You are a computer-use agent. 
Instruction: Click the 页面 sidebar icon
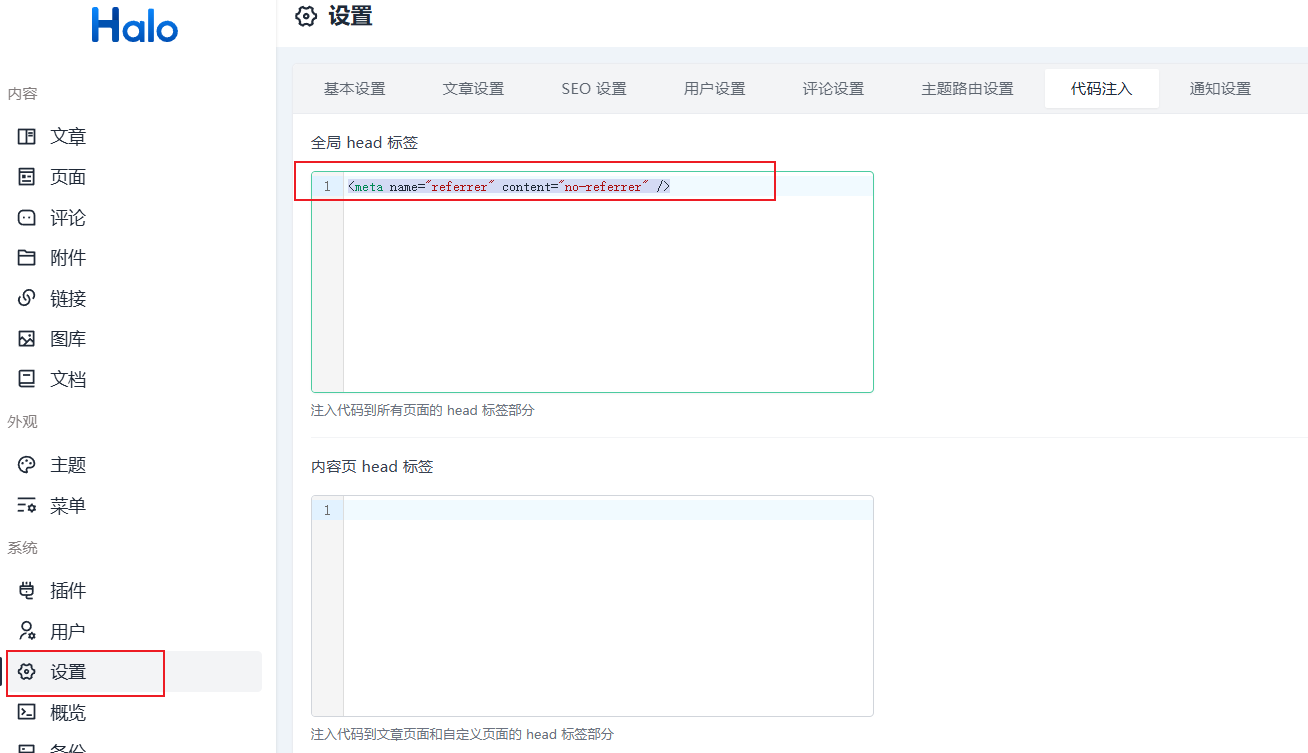pyautogui.click(x=27, y=177)
